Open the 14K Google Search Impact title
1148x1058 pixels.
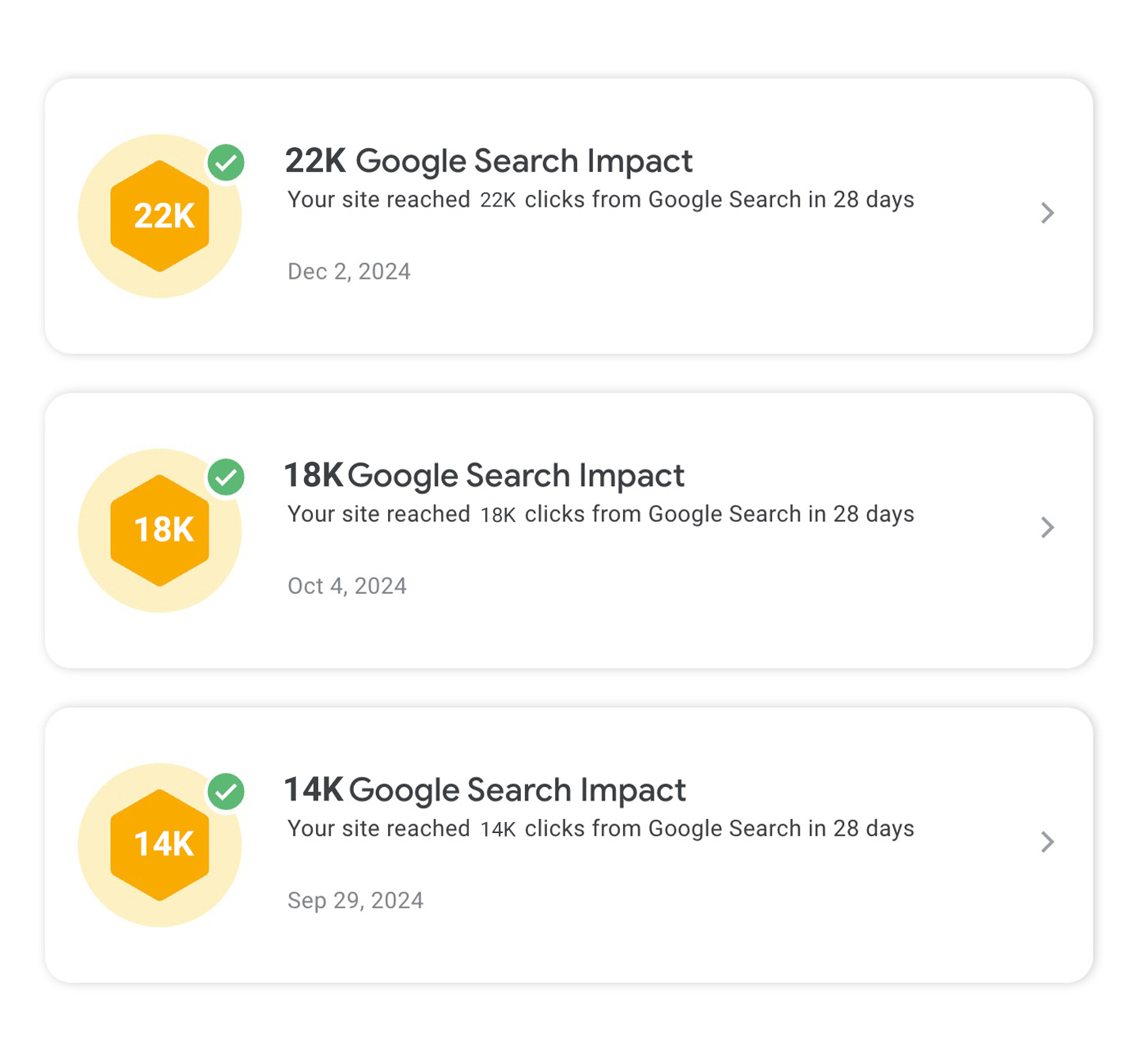click(x=485, y=790)
